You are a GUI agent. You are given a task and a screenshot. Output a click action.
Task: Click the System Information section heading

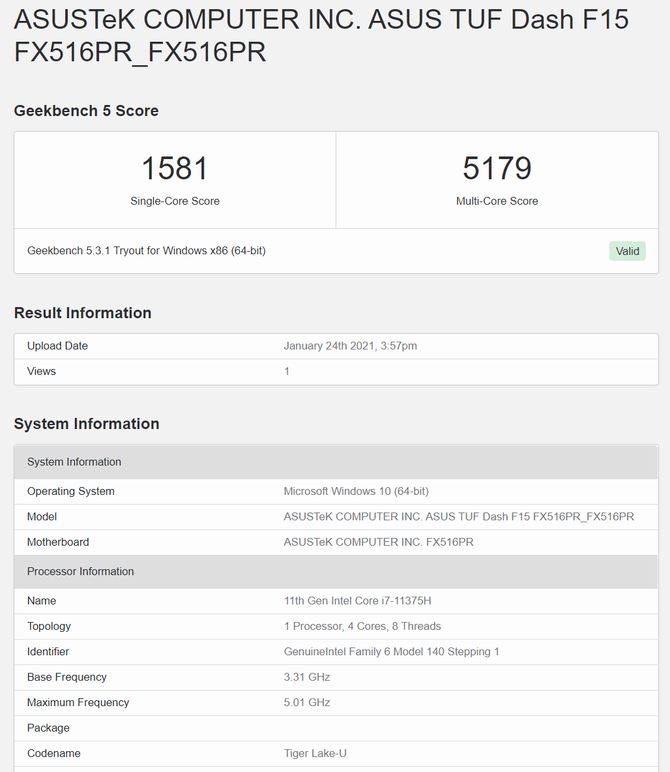pos(87,424)
